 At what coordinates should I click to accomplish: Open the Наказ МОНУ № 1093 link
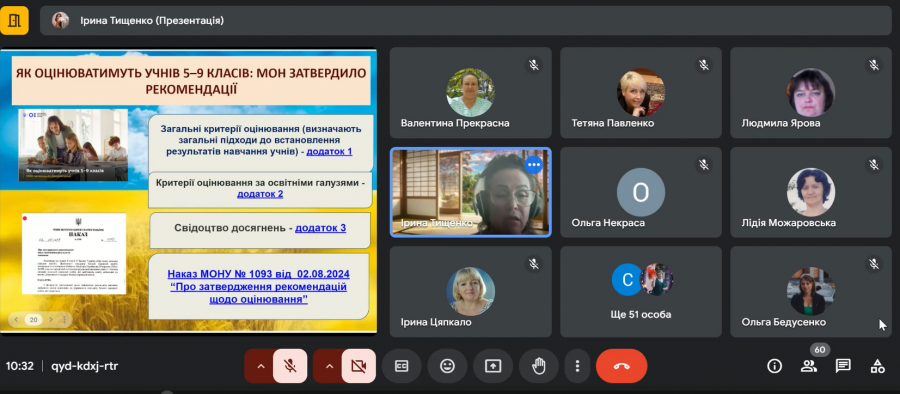tap(258, 286)
